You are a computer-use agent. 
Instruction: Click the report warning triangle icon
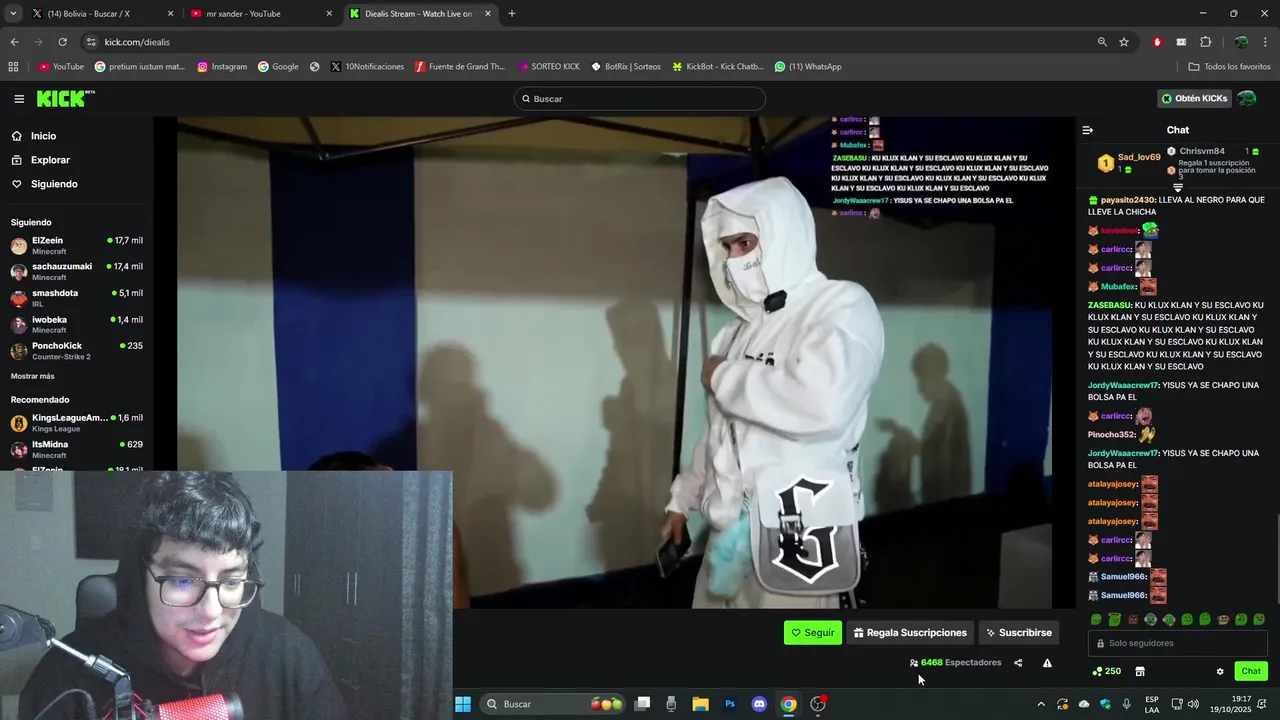click(x=1047, y=663)
